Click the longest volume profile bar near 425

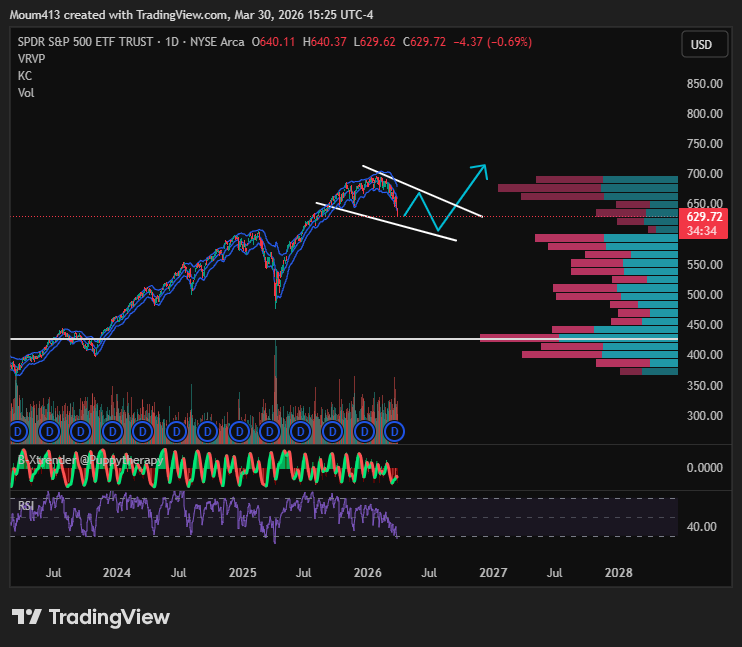click(579, 338)
